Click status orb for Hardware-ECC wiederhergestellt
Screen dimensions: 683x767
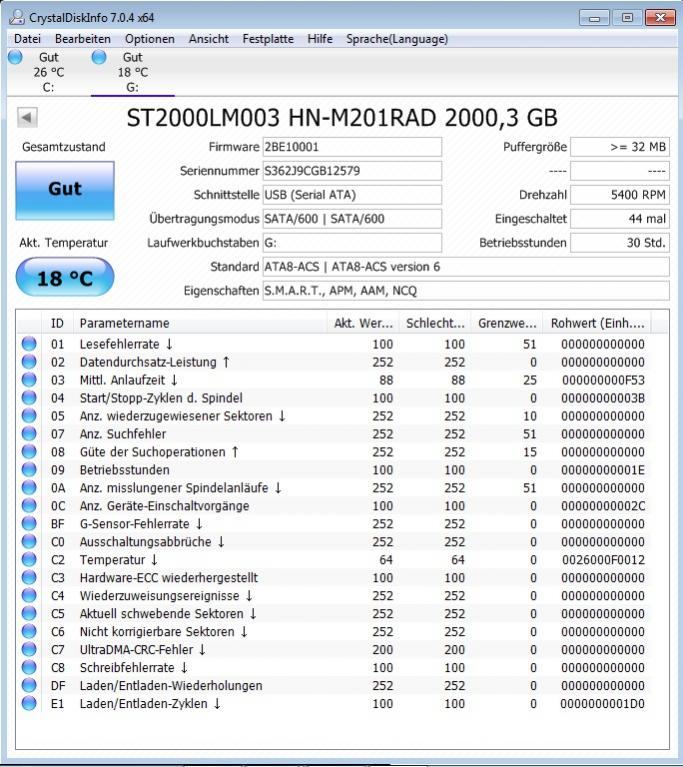(x=29, y=578)
